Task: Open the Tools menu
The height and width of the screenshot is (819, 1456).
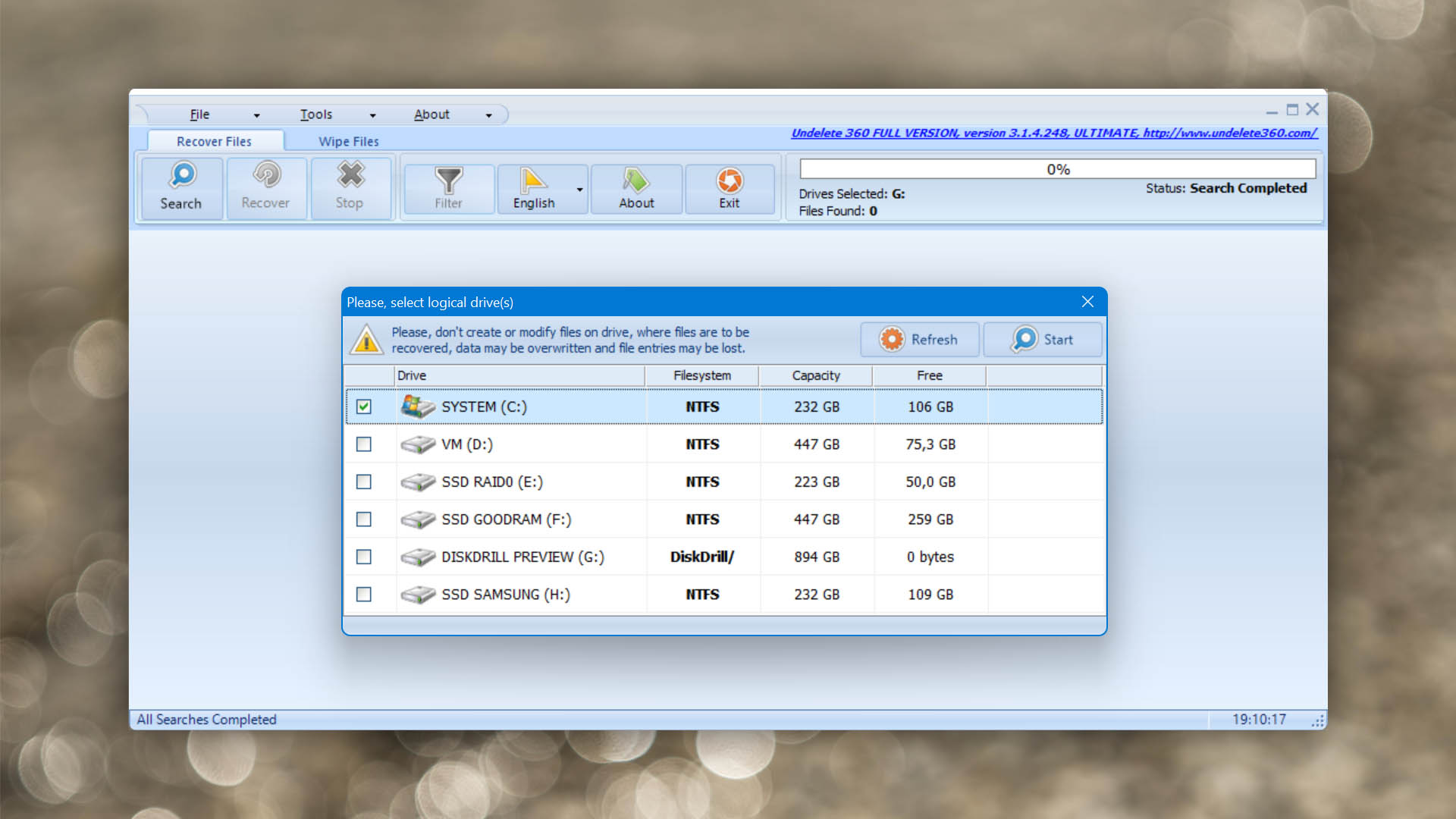Action: pos(316,115)
